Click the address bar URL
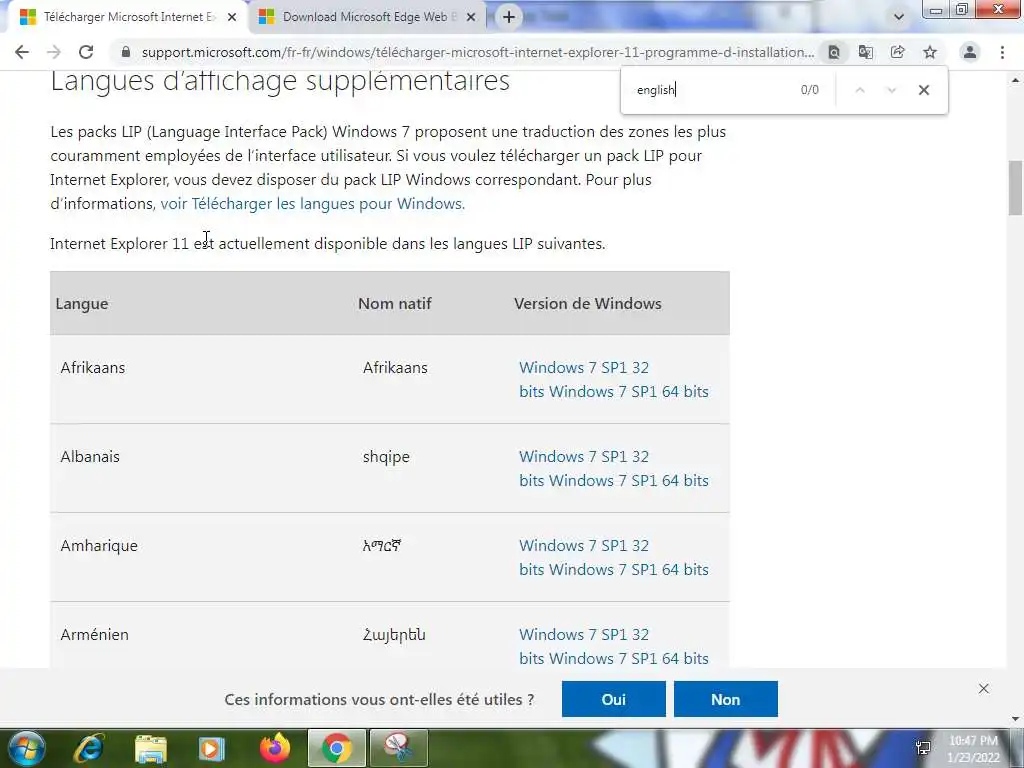 477,52
